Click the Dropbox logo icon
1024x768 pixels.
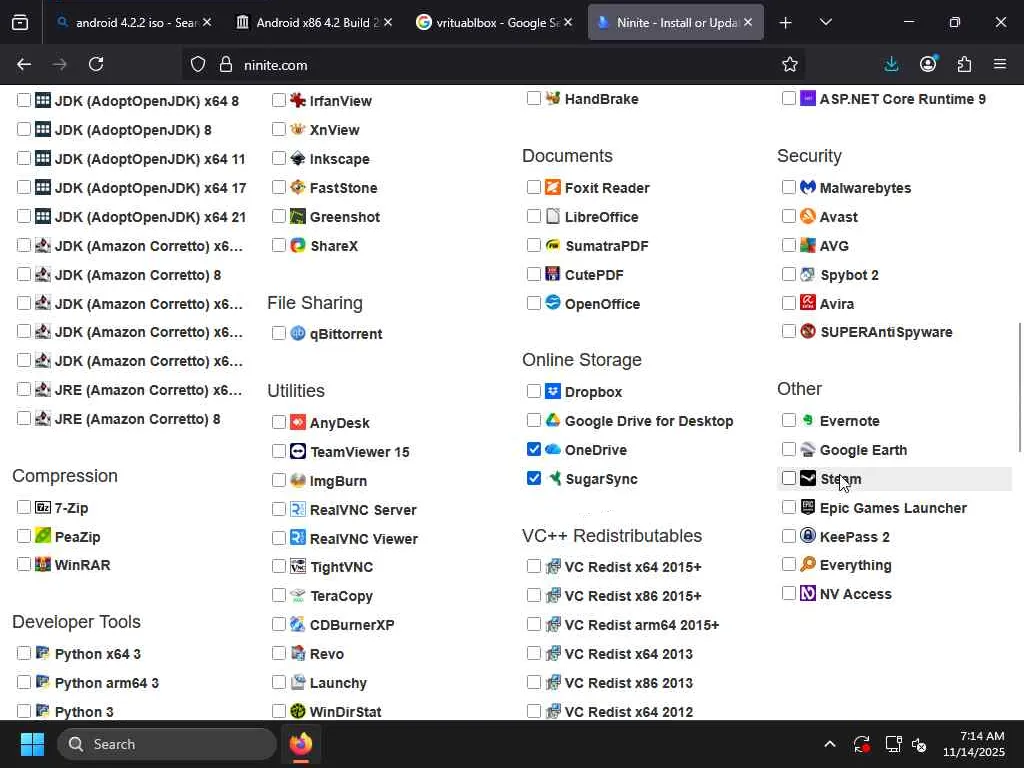click(552, 391)
